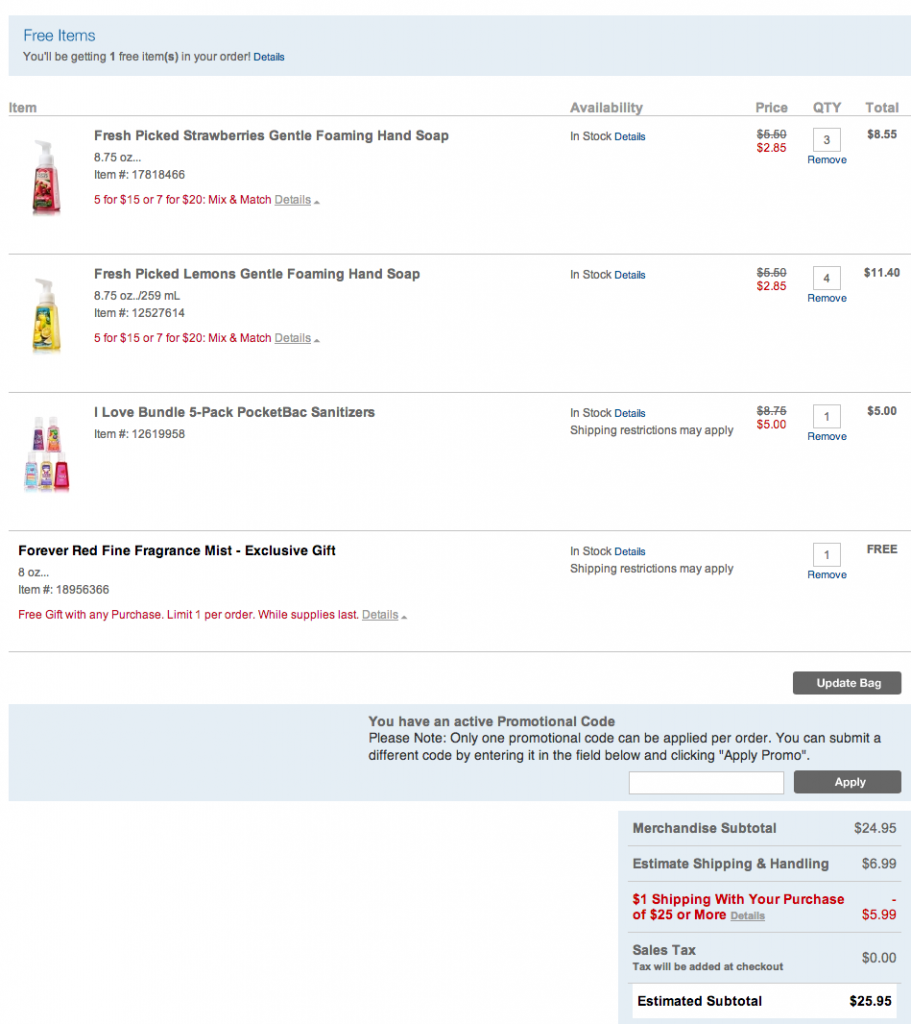Remove the Fresh Picked Lemons hand soap
911x1024 pixels.
click(826, 296)
